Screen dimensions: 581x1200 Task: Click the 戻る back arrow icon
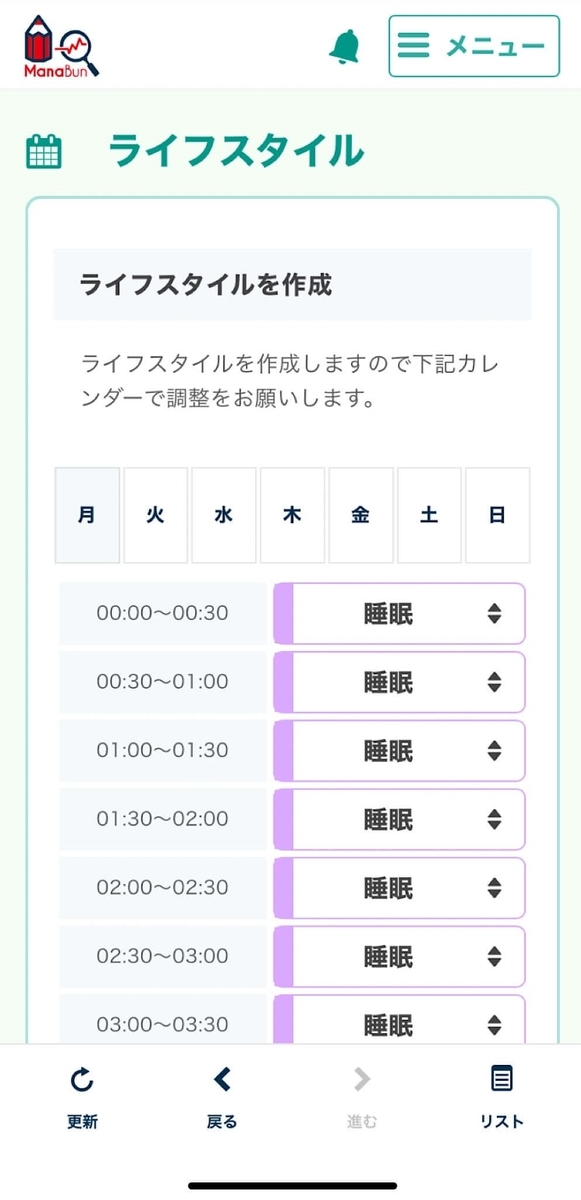click(221, 1078)
